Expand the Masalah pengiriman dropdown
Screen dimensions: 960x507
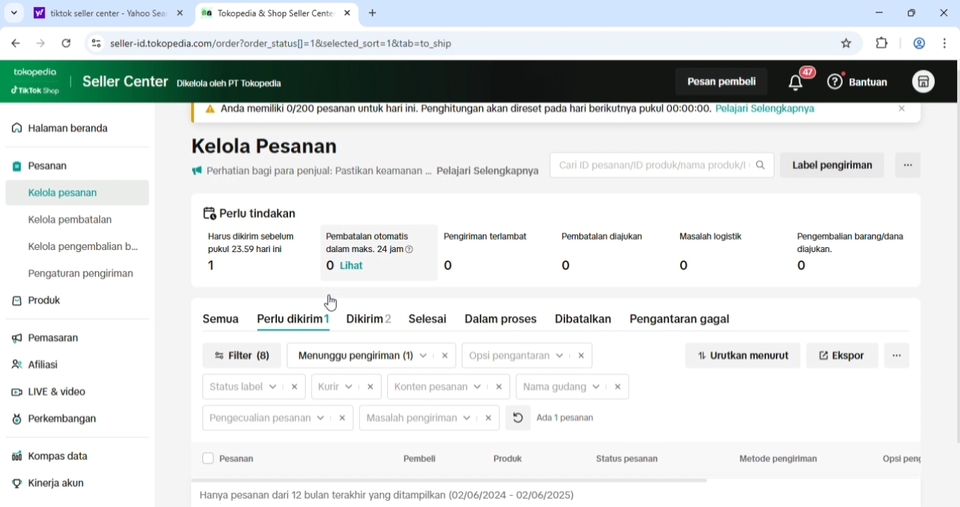coord(467,418)
